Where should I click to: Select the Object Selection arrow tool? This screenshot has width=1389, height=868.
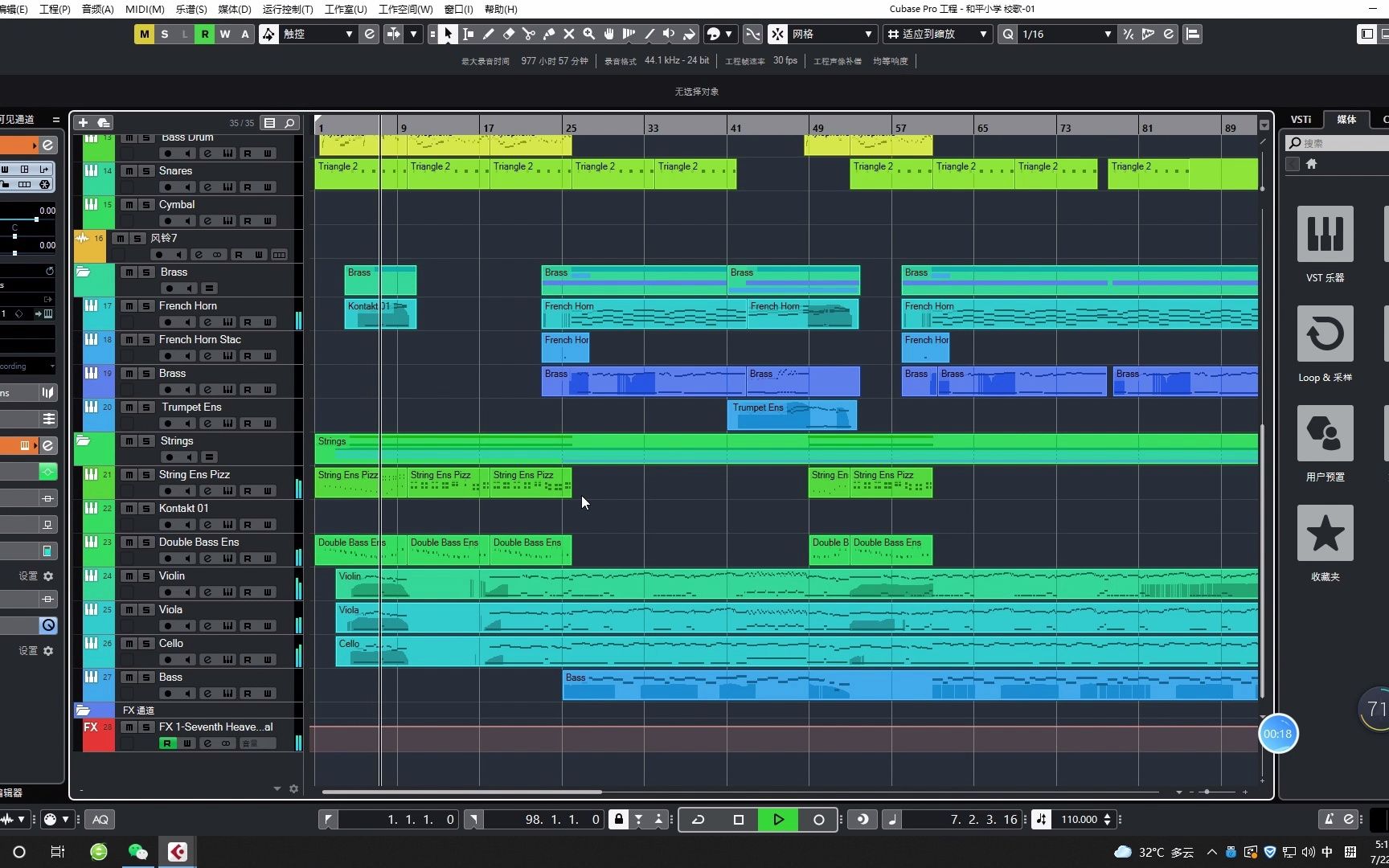pos(449,34)
